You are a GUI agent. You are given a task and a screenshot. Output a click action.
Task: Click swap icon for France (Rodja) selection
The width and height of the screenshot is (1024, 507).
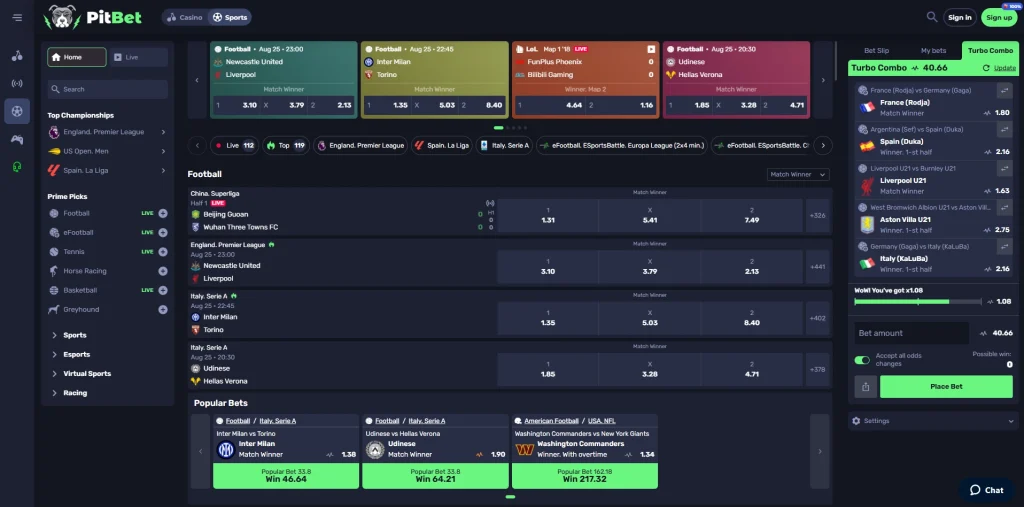[1004, 91]
